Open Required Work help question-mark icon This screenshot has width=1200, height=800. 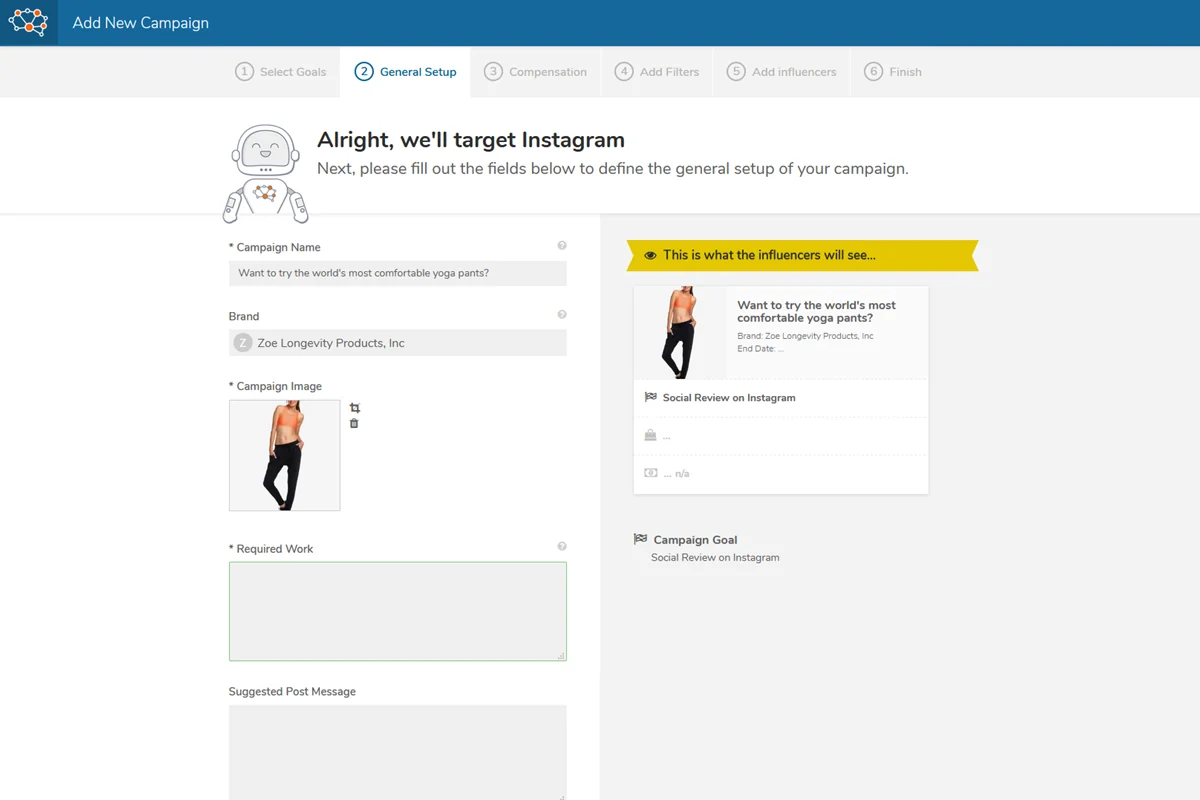[x=562, y=547]
